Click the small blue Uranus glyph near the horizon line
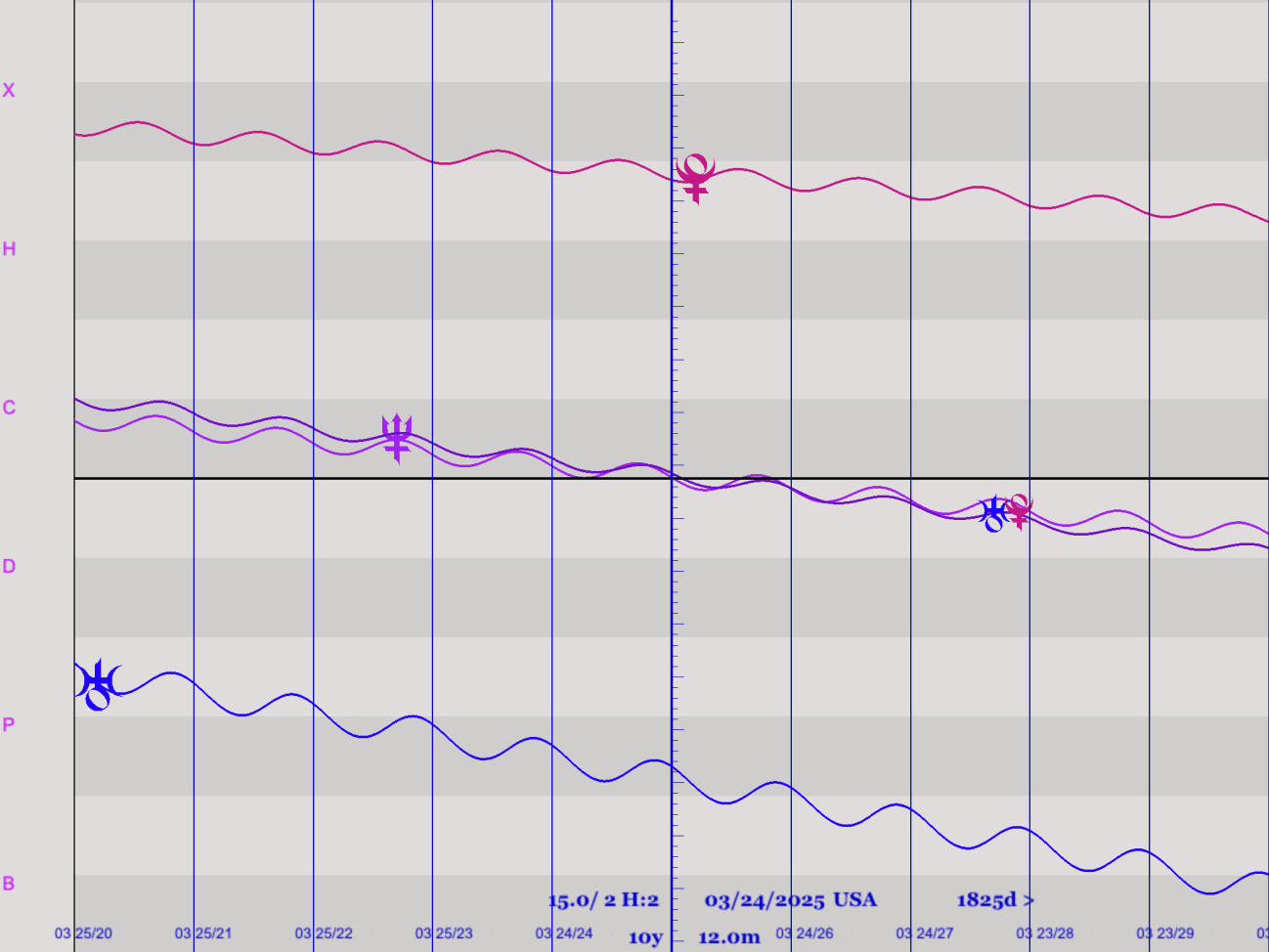 [x=993, y=513]
